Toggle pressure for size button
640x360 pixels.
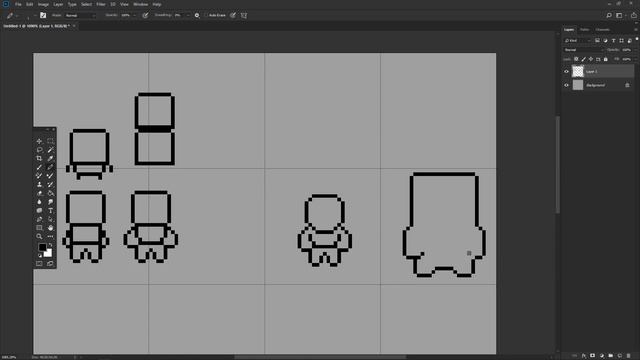pyautogui.click(x=233, y=15)
